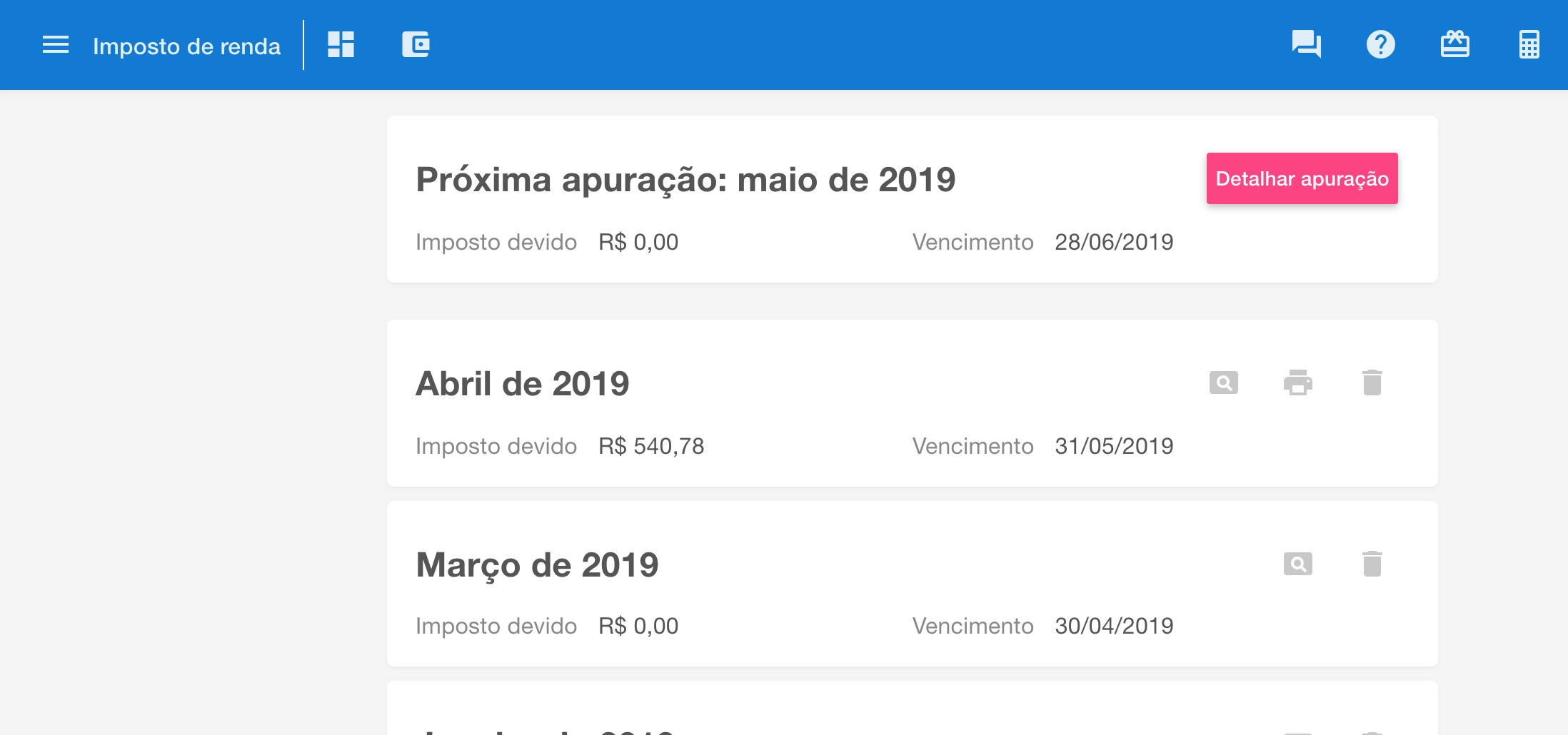Click the Detalhar apuração button
Image resolution: width=1568 pixels, height=735 pixels.
pyautogui.click(x=1302, y=178)
